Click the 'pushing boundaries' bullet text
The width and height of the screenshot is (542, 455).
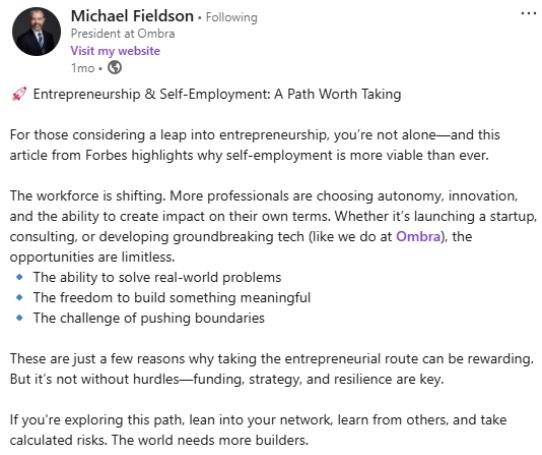click(x=203, y=318)
